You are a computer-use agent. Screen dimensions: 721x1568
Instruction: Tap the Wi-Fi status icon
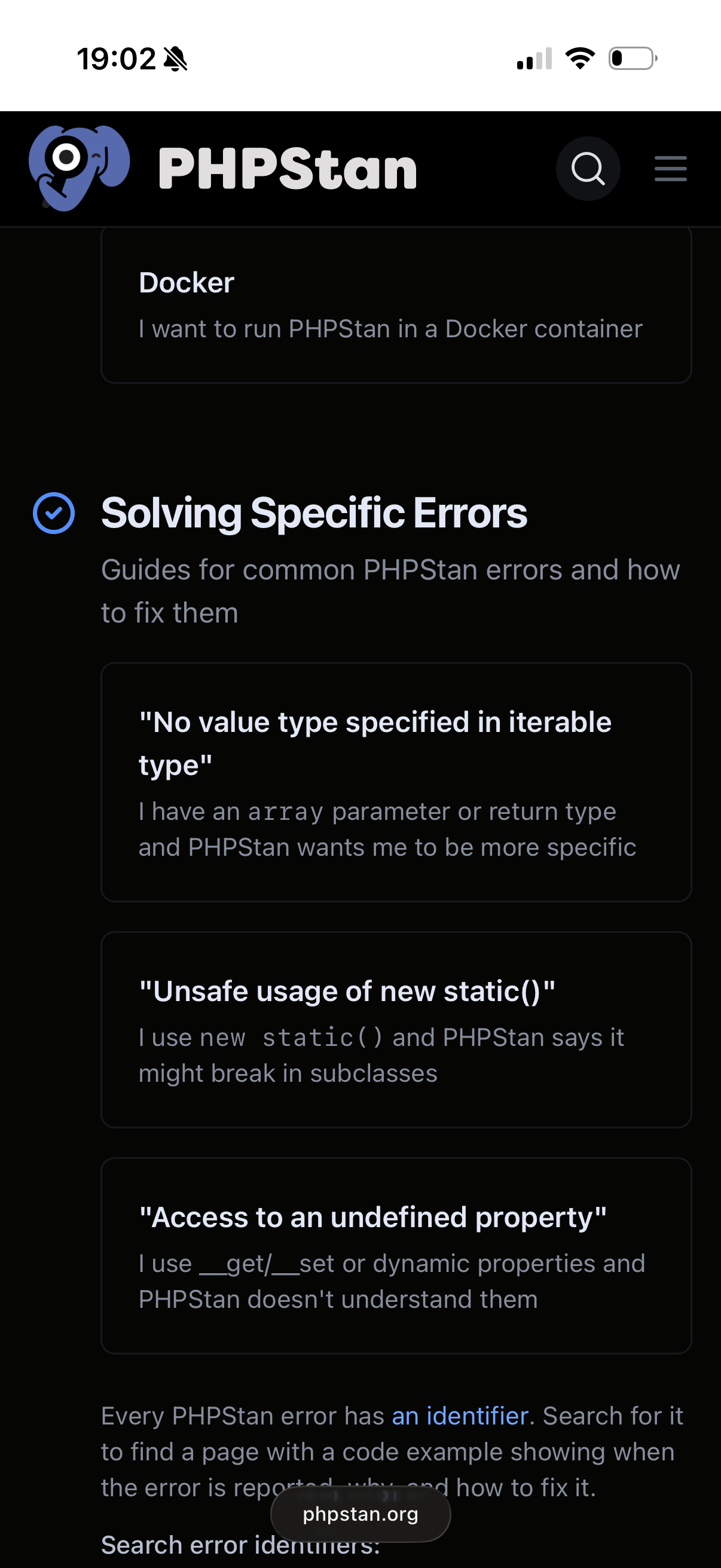click(x=580, y=59)
